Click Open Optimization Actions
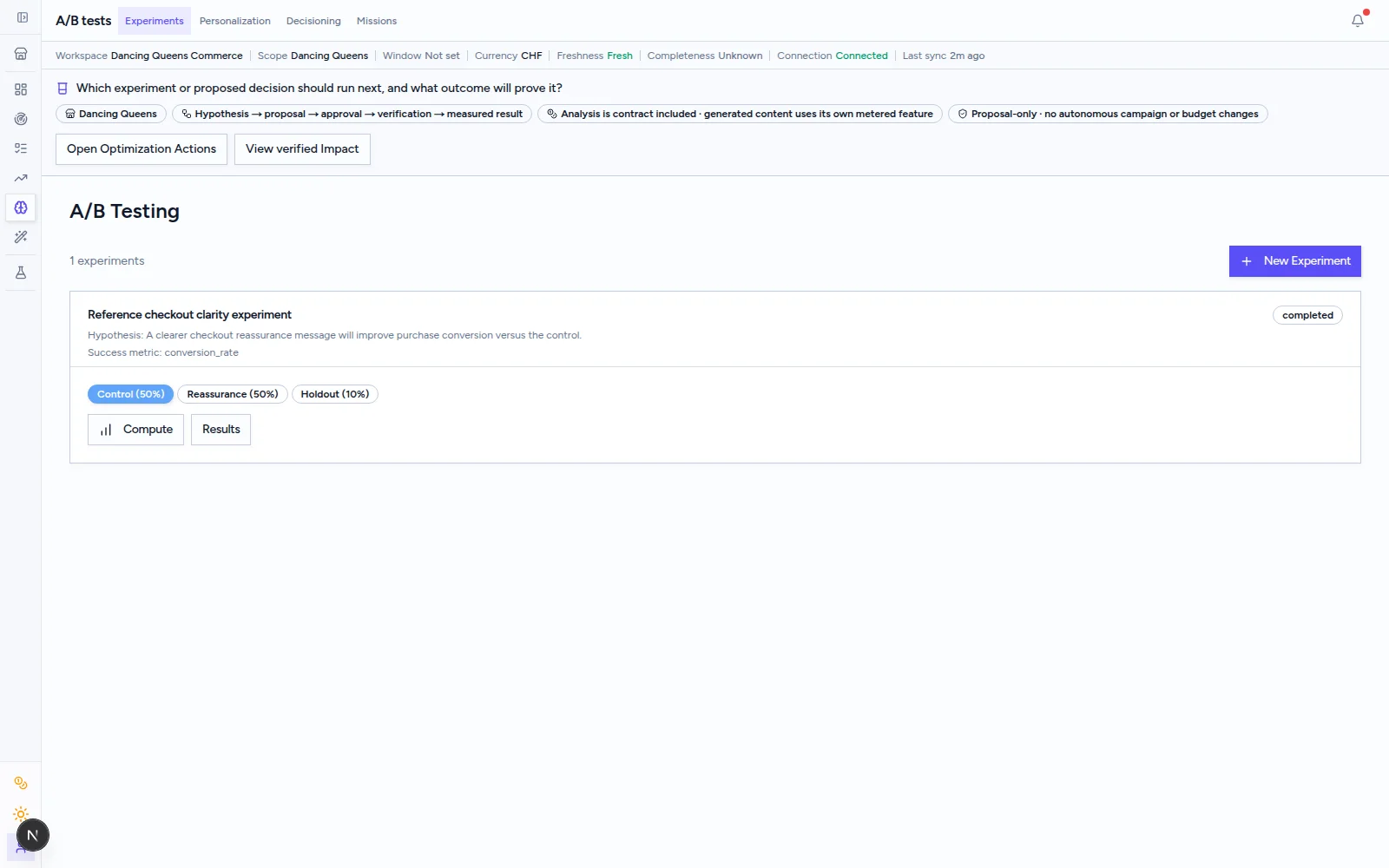Viewport: 1389px width, 868px height. (142, 149)
